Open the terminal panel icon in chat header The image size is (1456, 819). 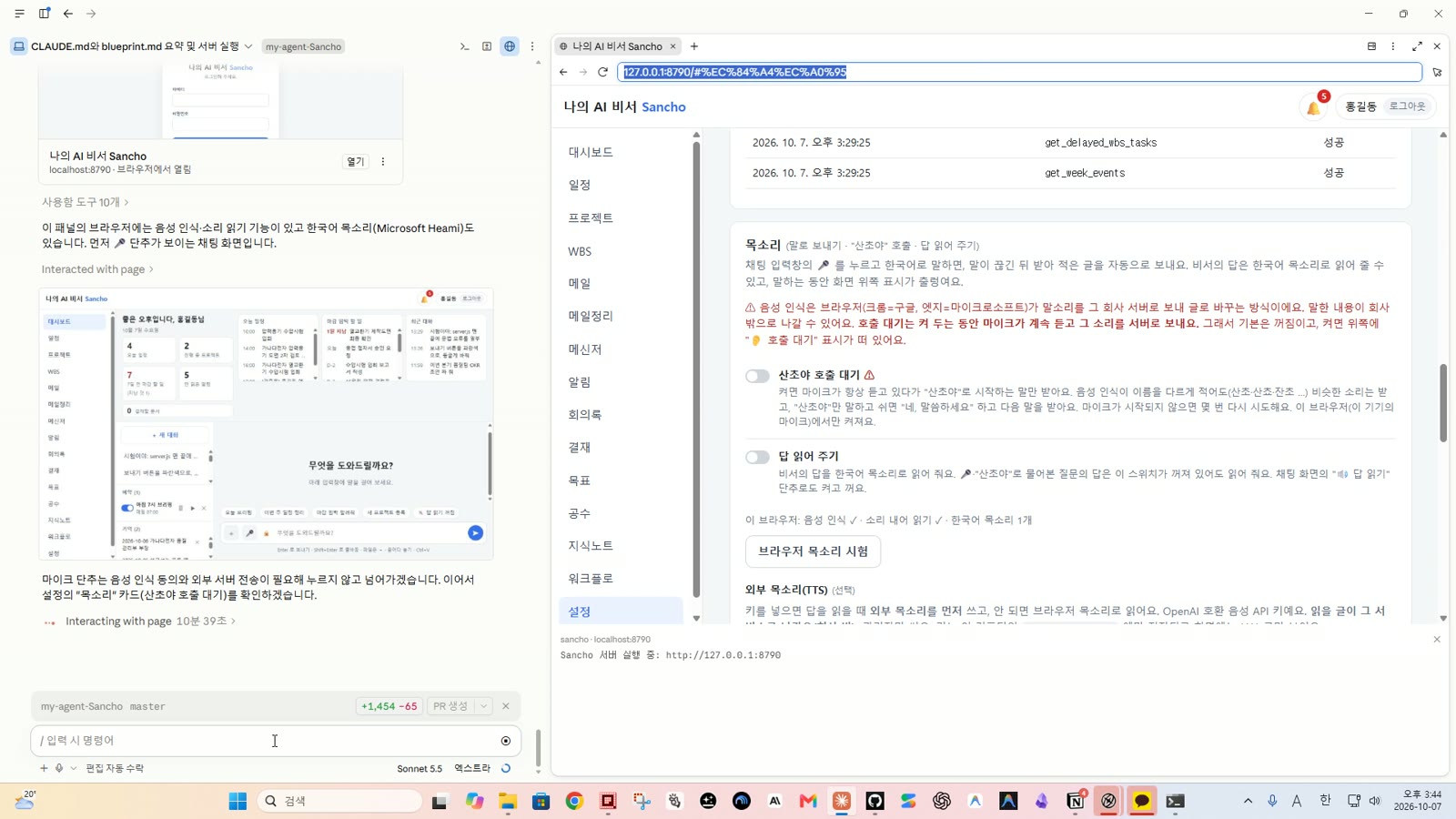[x=464, y=46]
